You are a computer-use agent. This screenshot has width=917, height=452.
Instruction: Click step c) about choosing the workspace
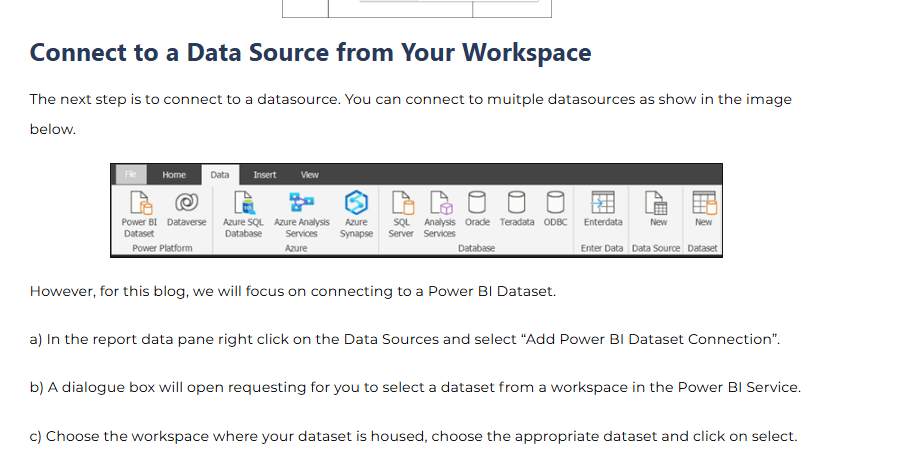click(413, 436)
